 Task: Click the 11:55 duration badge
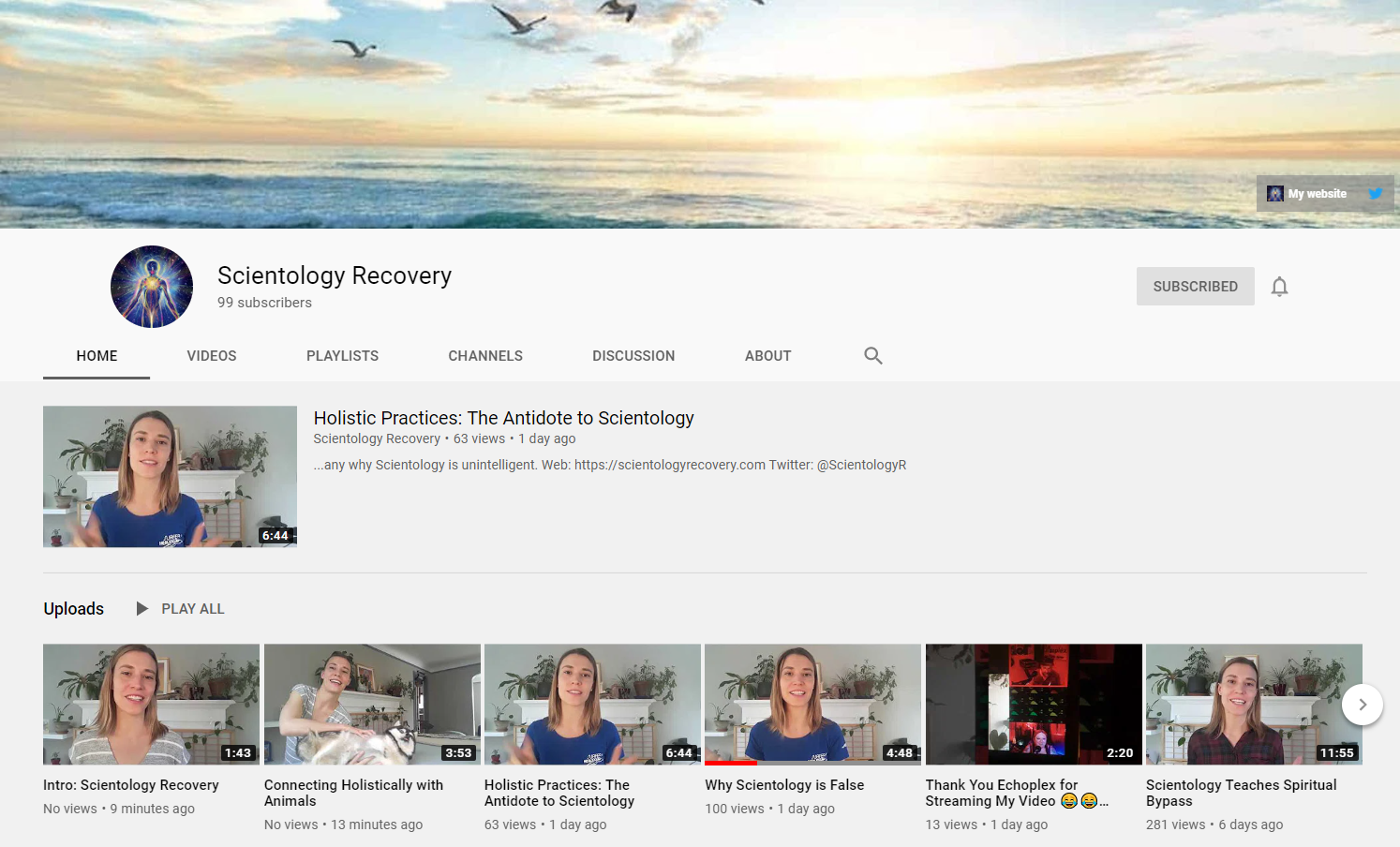point(1337,752)
